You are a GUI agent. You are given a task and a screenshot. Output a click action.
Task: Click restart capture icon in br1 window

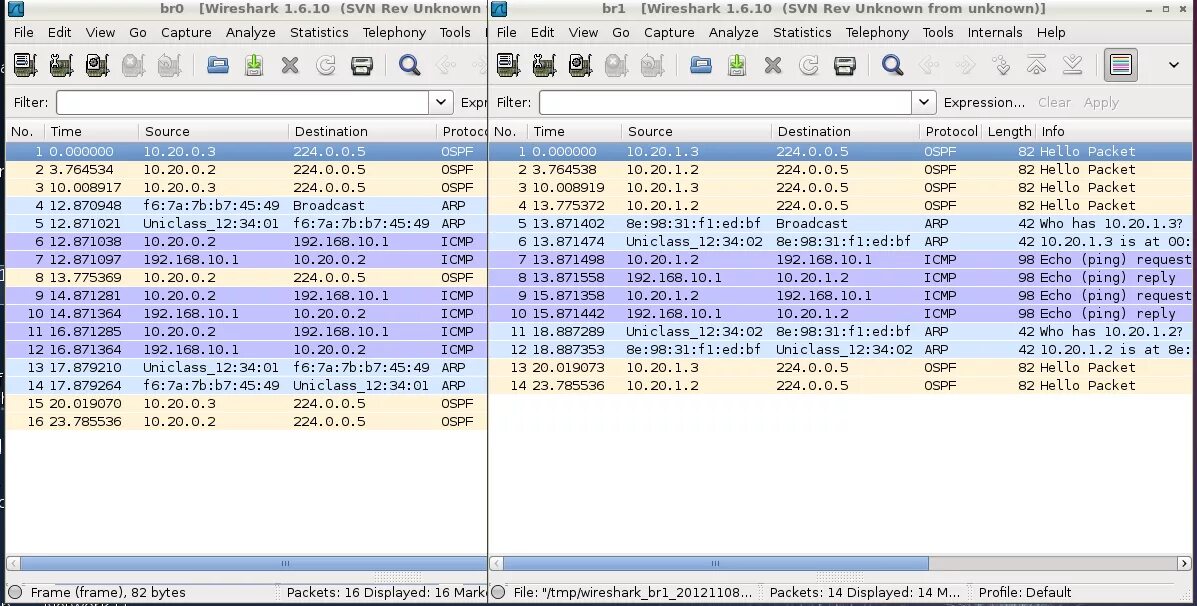point(652,66)
